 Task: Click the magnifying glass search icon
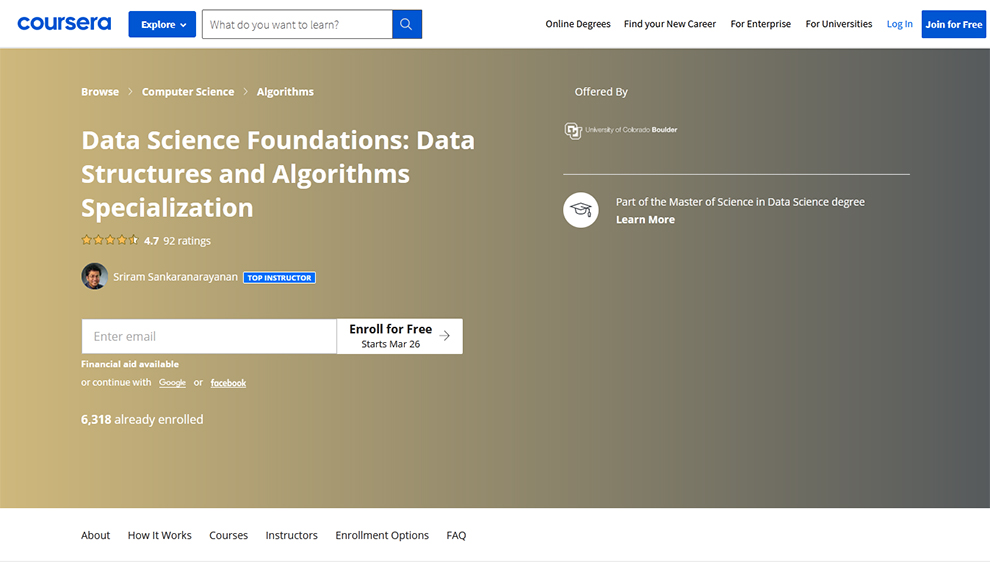407,24
